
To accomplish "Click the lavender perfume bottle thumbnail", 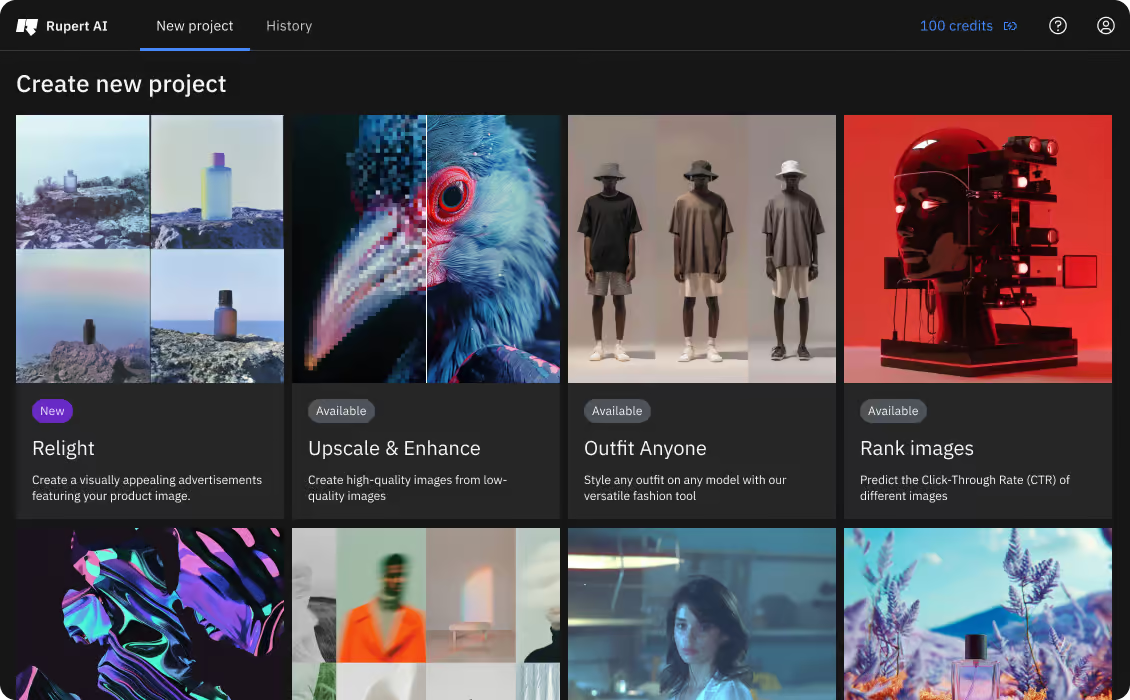I will pyautogui.click(x=978, y=614).
